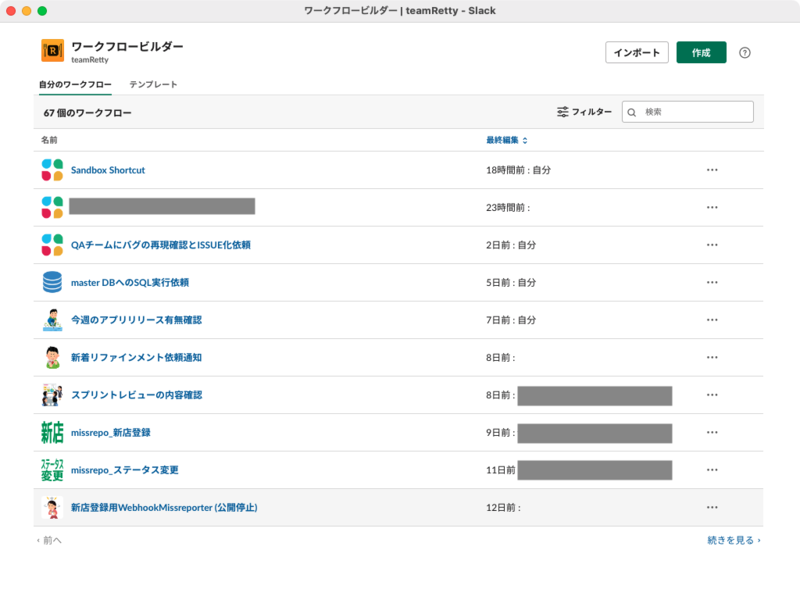Click the 新着リファインメント依頼通知 row icon
This screenshot has height=589, width=800.
coord(52,357)
